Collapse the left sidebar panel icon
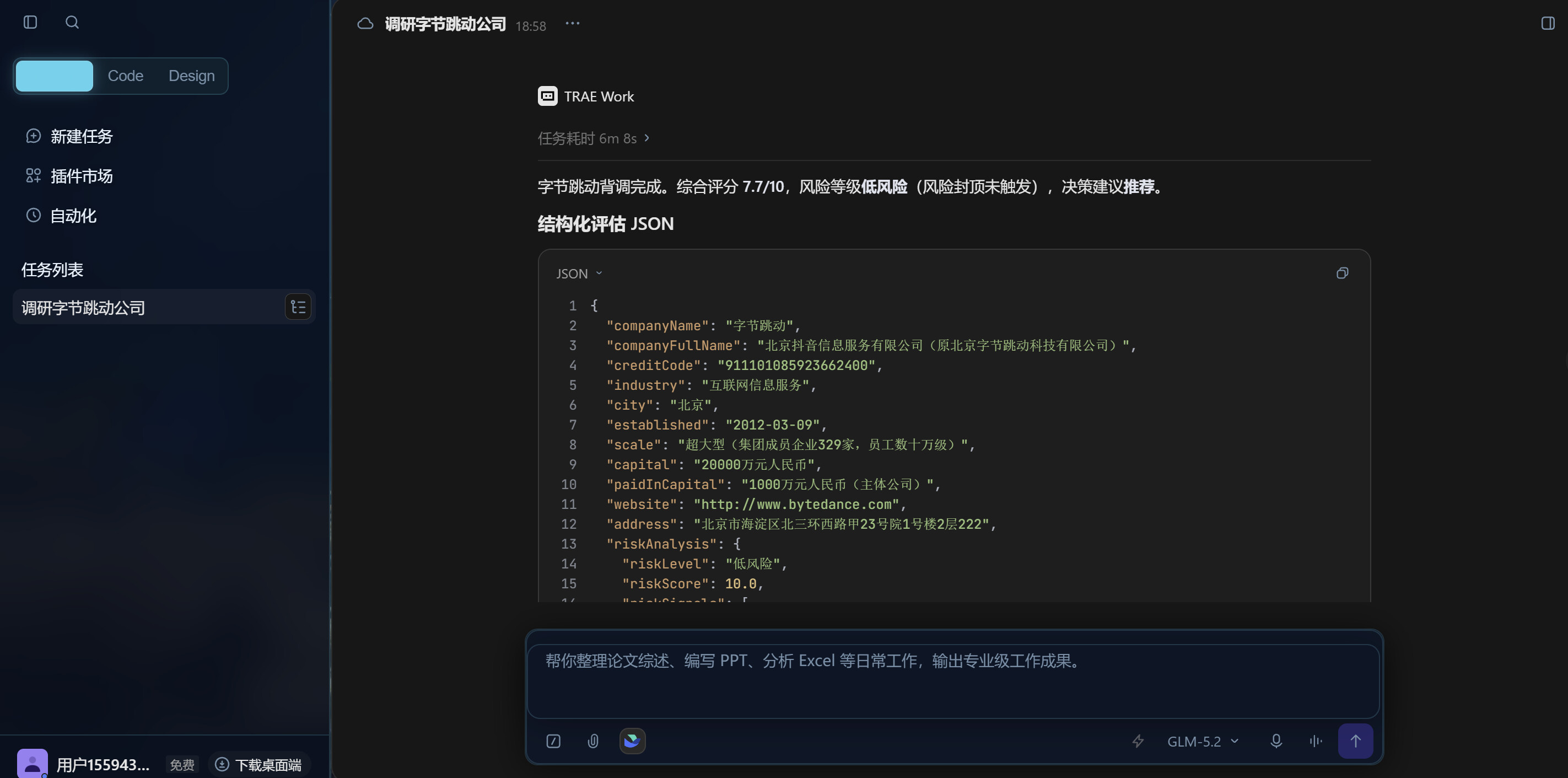Image resolution: width=1568 pixels, height=778 pixels. click(30, 23)
